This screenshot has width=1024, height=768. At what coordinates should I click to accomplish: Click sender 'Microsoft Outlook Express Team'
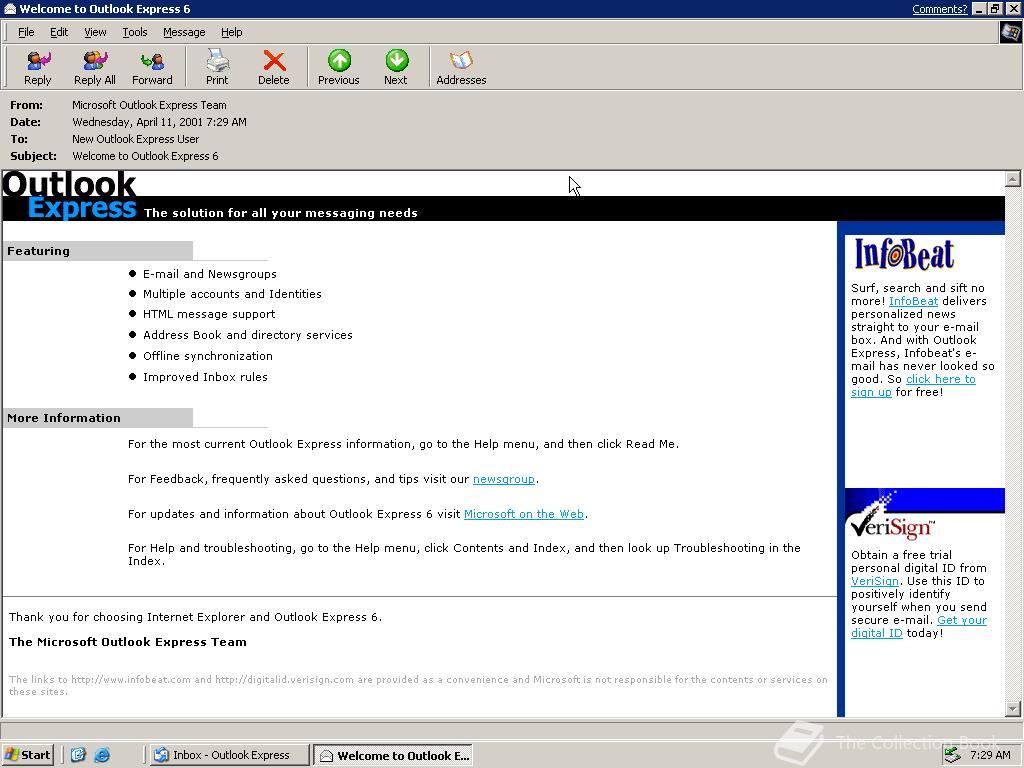[149, 105]
